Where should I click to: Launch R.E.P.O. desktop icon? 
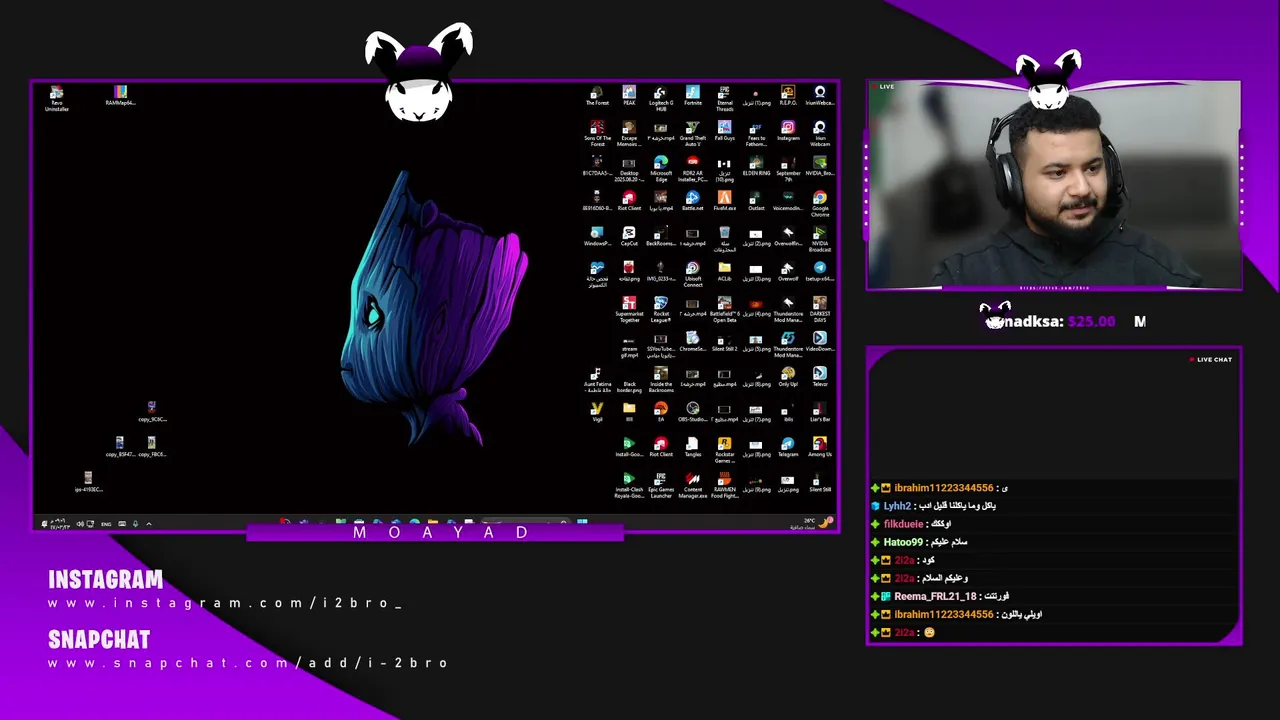tap(788, 96)
